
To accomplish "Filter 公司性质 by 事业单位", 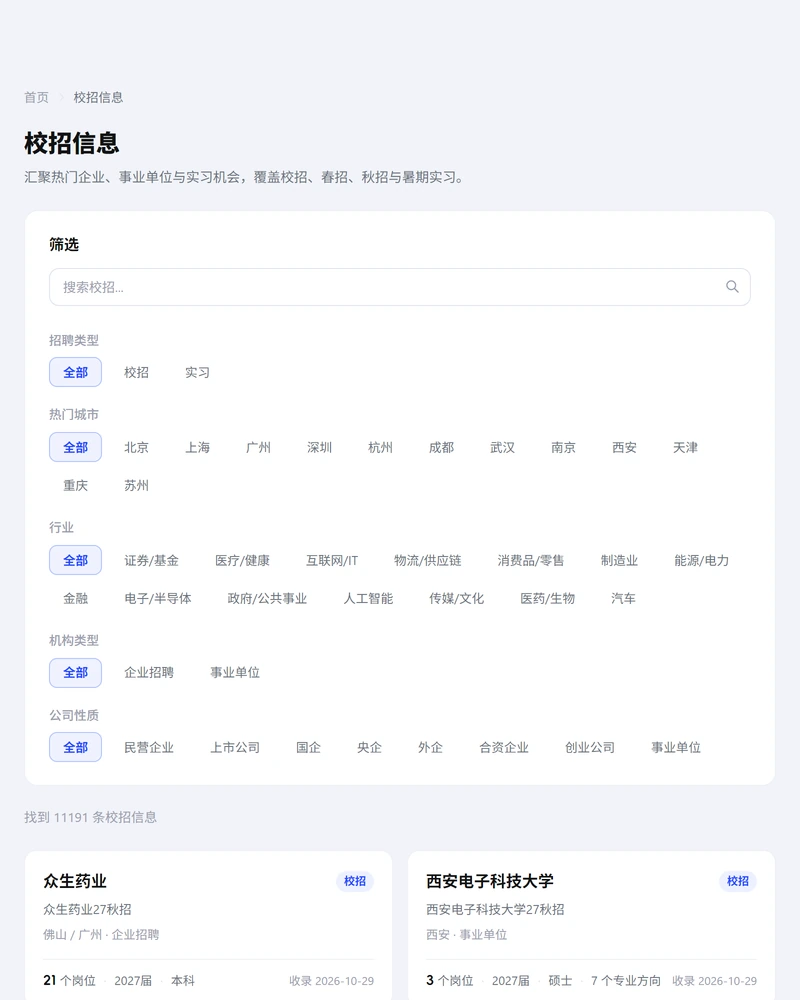I will pyautogui.click(x=676, y=747).
